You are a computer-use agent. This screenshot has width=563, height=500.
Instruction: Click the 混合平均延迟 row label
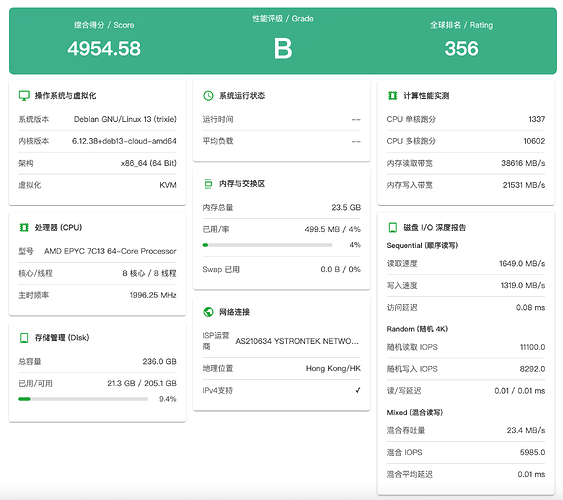pos(410,475)
